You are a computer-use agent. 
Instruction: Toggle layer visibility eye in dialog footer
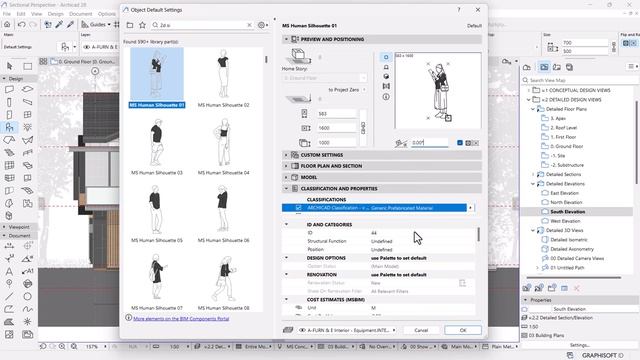pyautogui.click(x=302, y=330)
